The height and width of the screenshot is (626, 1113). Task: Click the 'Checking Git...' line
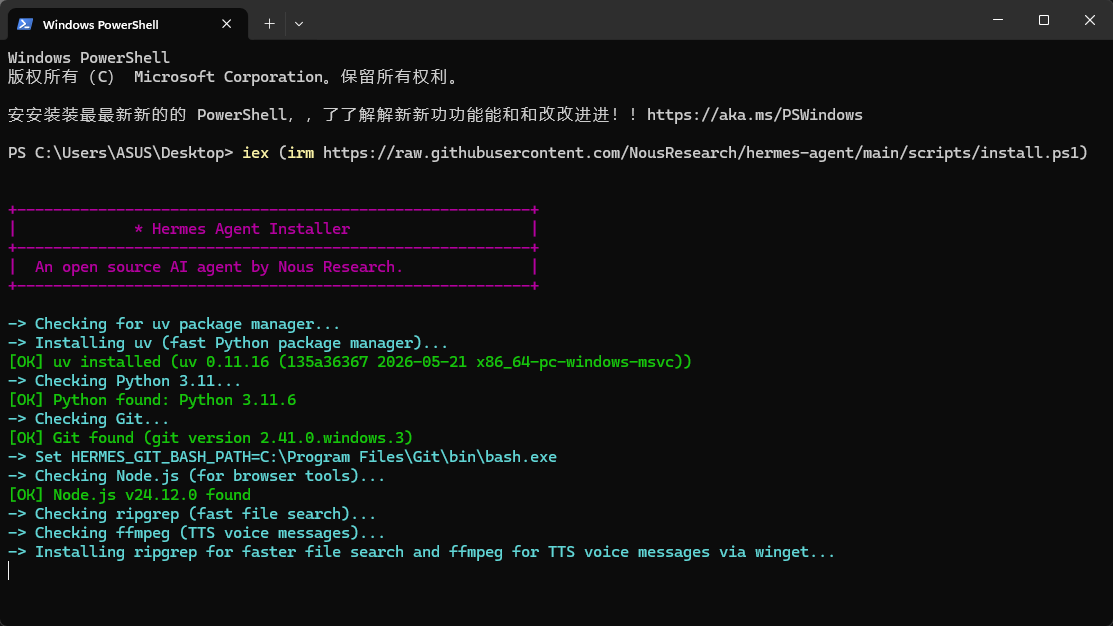pyautogui.click(x=89, y=419)
